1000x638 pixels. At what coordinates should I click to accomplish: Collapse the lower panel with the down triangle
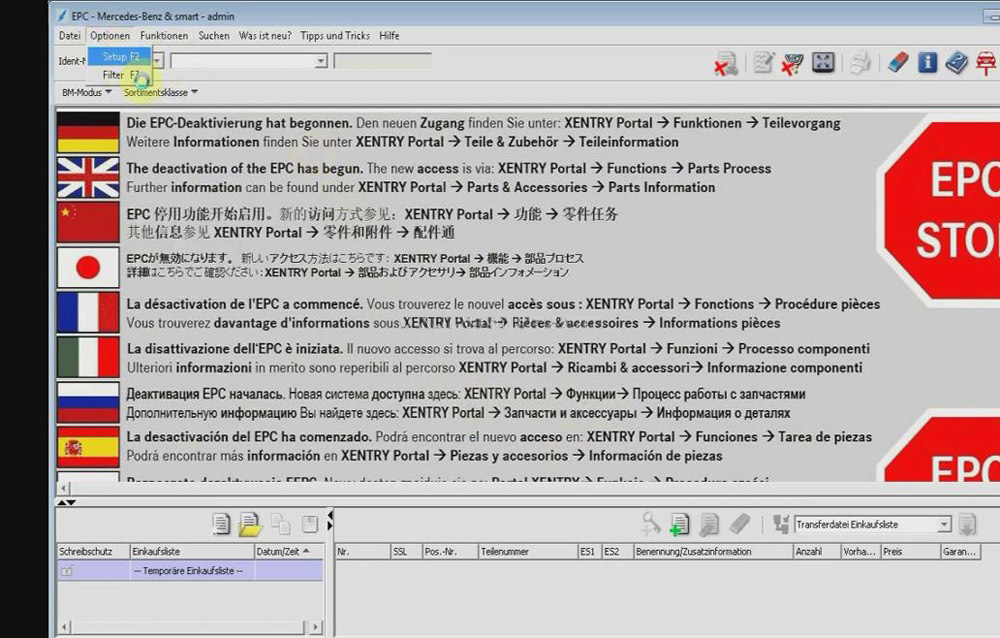pos(71,503)
